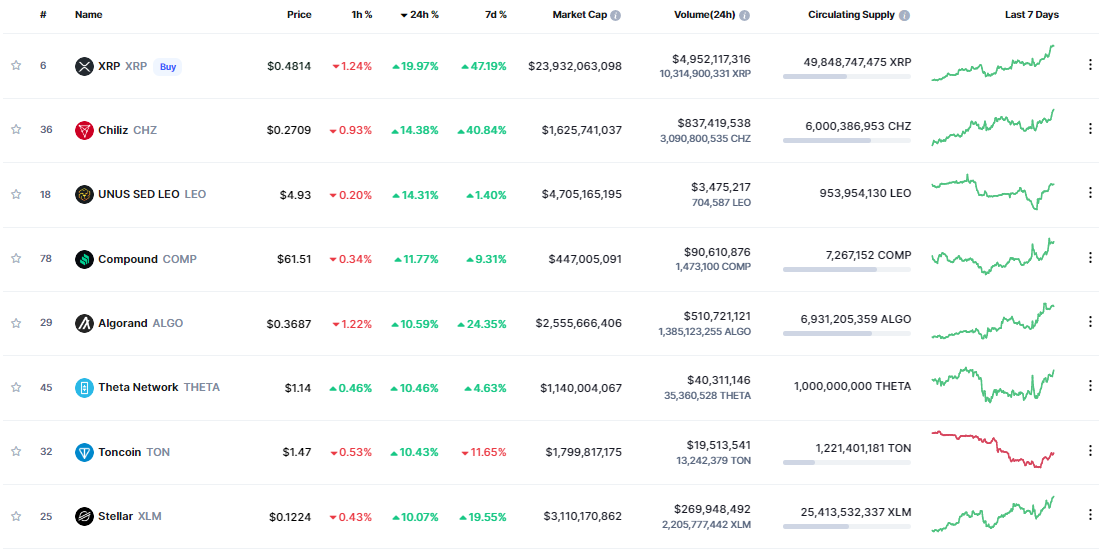Image resolution: width=1107 pixels, height=558 pixels.
Task: Open the UNUS SED LEO 7-day chart
Action: (993, 192)
